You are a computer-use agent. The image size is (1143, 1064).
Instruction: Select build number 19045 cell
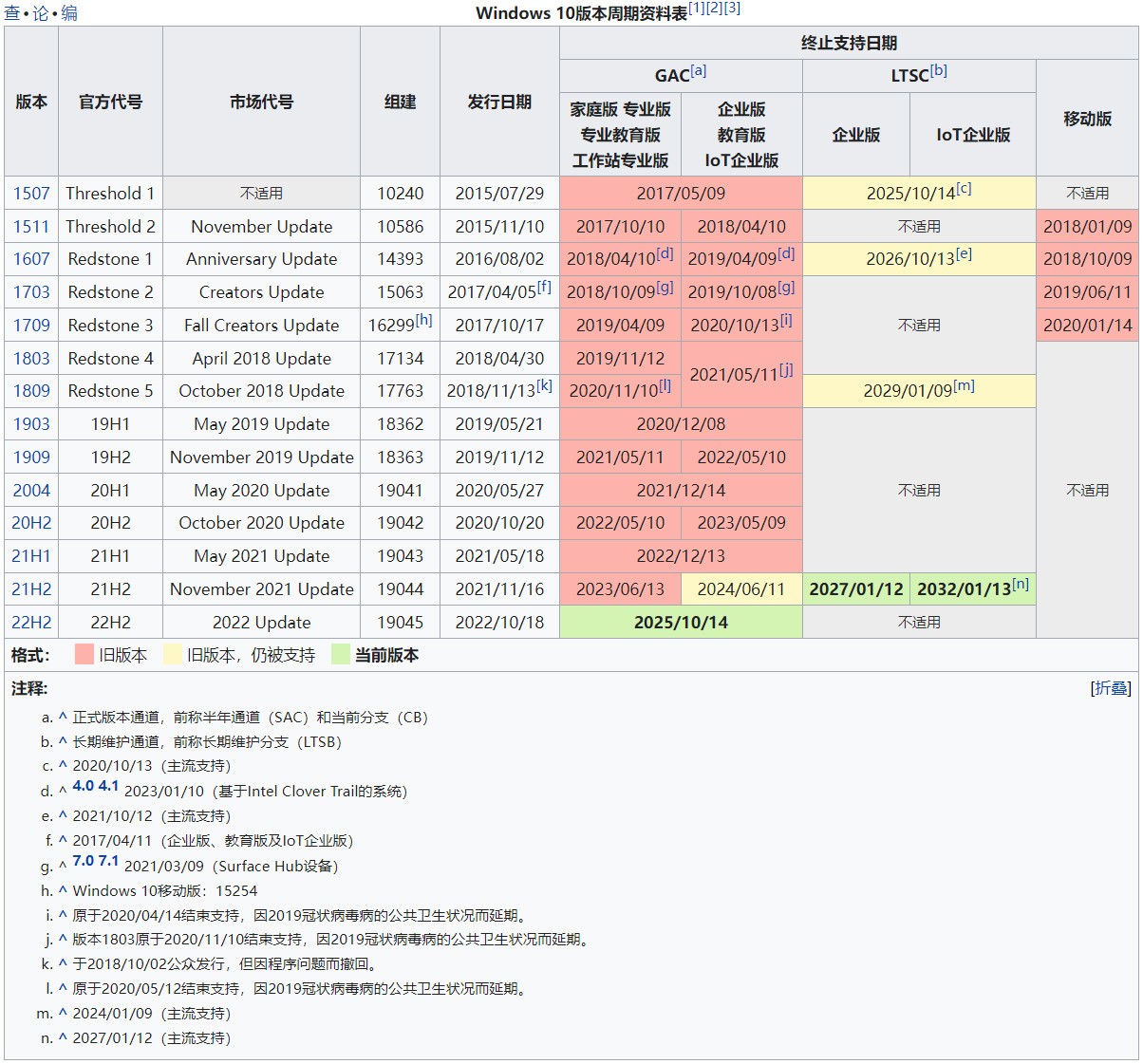point(400,623)
